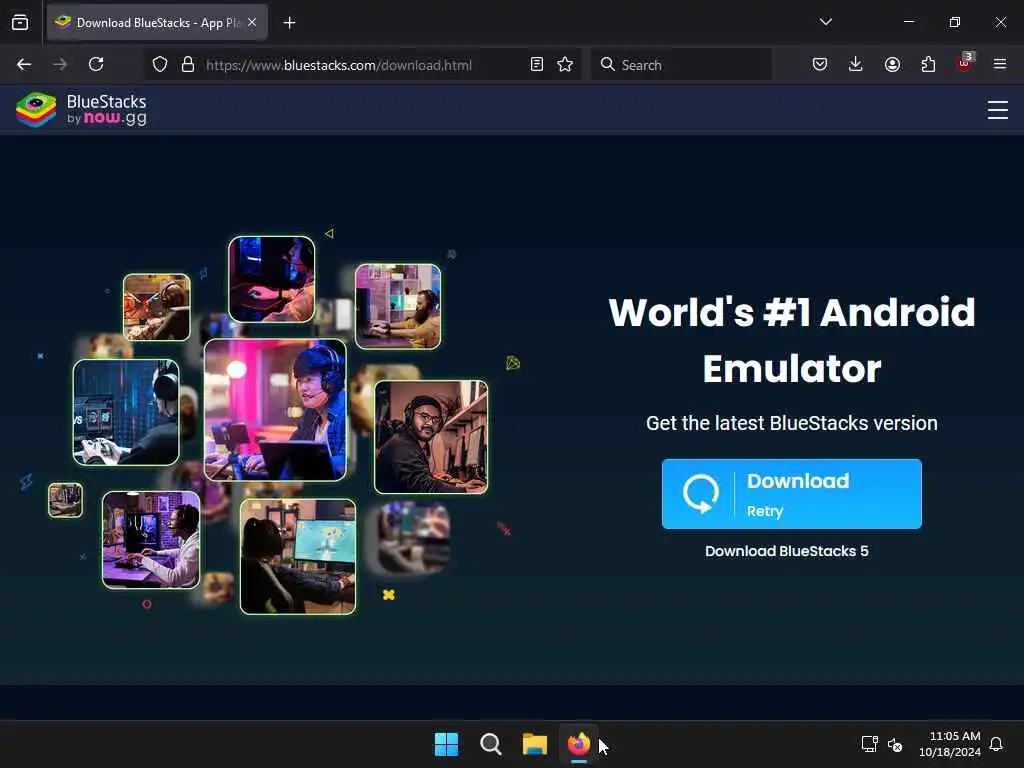Screen dimensions: 1024x768
Task: Open clock and date 11:05 AM
Action: tap(950, 744)
